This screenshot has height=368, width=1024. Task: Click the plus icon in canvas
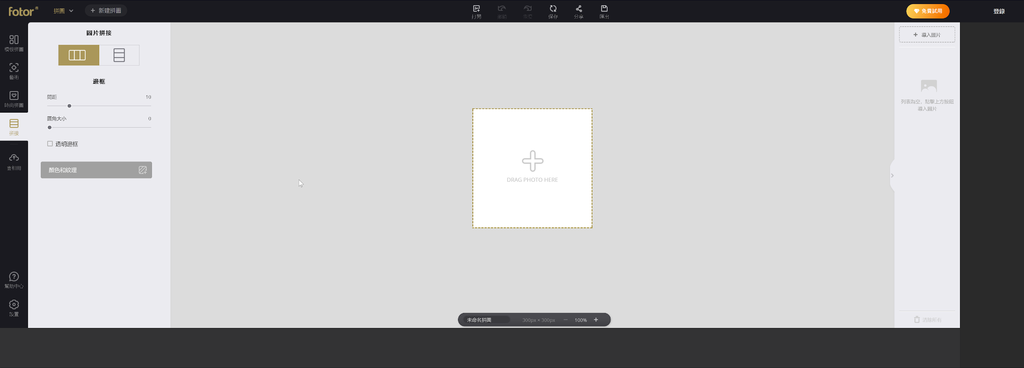(532, 161)
